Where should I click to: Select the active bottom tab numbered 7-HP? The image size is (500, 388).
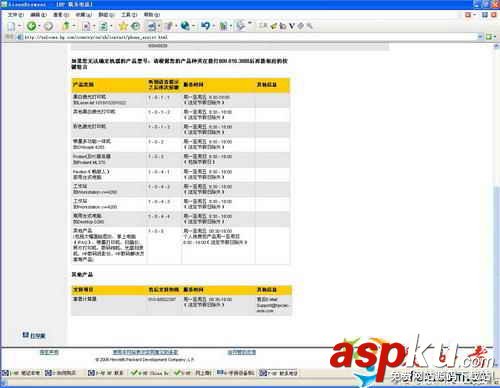click(279, 373)
